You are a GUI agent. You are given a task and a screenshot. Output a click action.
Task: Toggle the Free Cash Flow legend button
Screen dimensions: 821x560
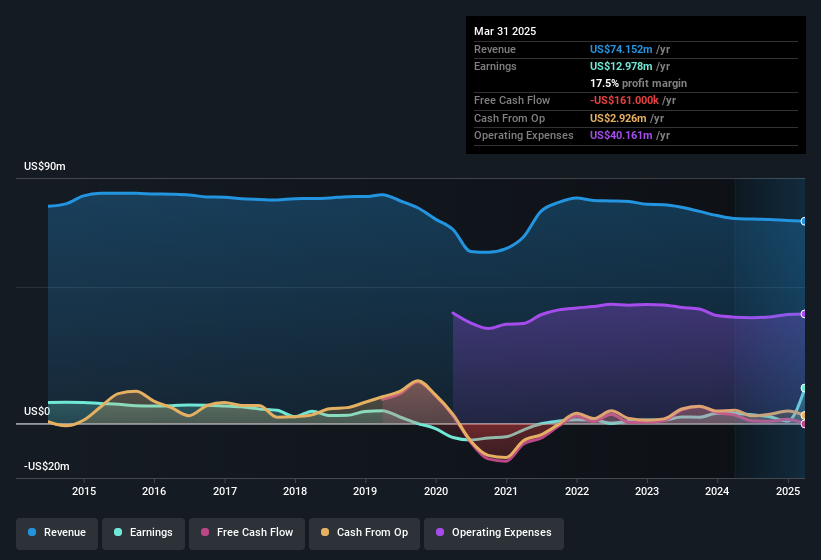click(247, 533)
